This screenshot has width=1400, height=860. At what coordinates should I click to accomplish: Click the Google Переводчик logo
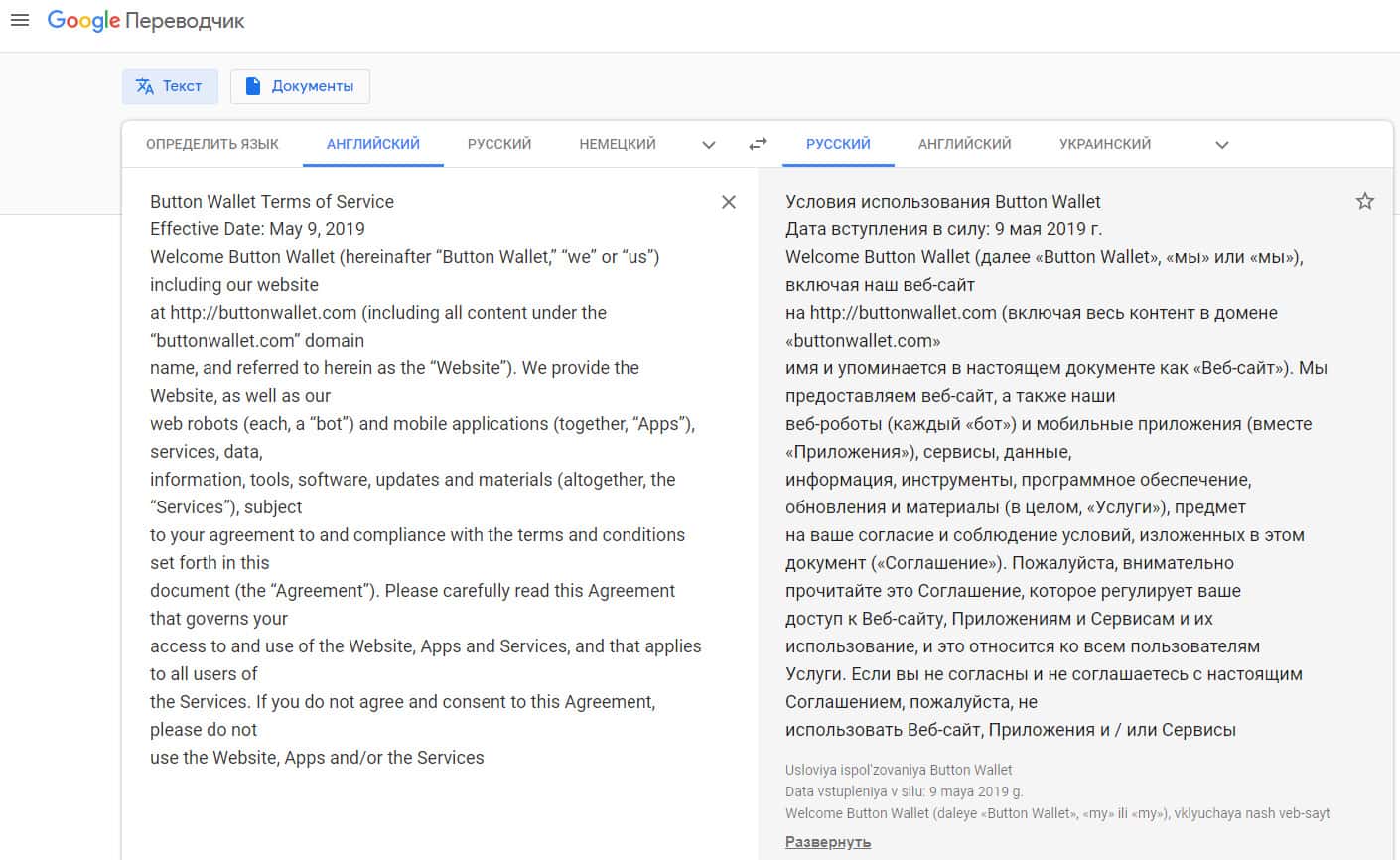click(x=146, y=21)
